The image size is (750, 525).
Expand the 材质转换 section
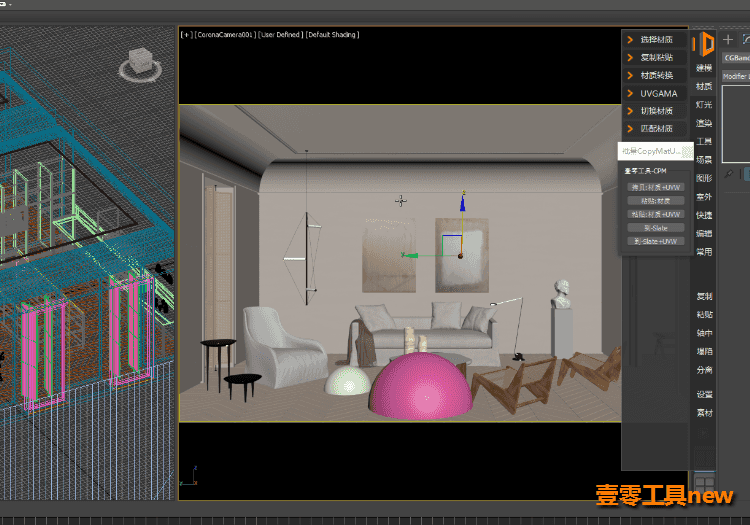coord(654,75)
